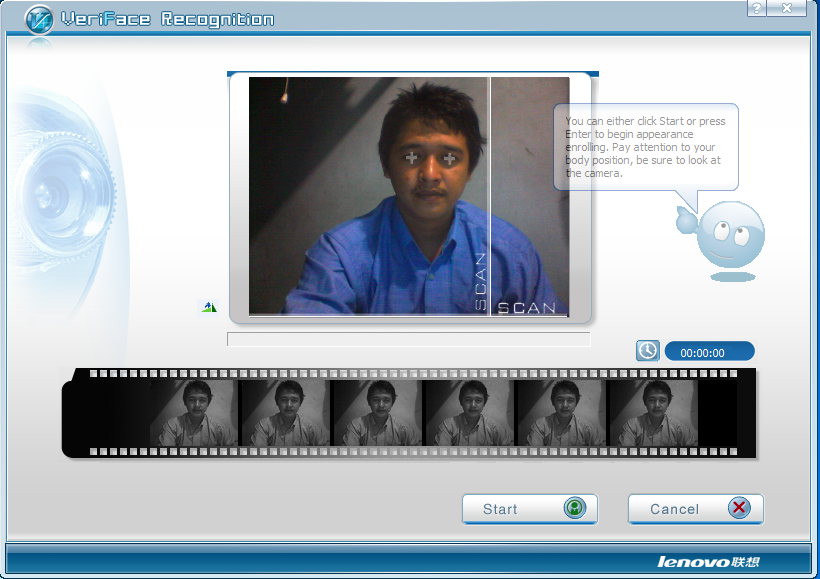Viewport: 820px width, 579px height.
Task: Click the horizontal SCAN label in preview
Action: pos(527,308)
